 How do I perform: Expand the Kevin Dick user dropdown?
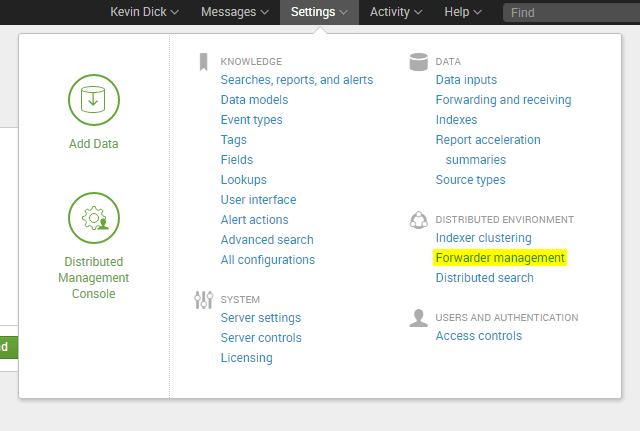pyautogui.click(x=144, y=12)
